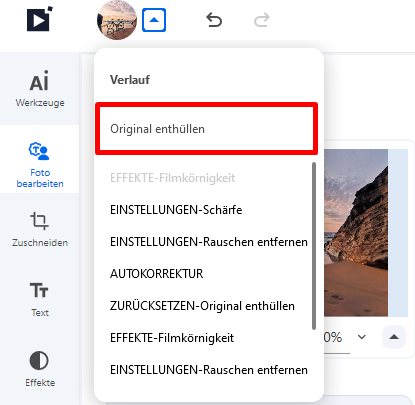
Task: Click the beach cliff image canvas
Action: (356, 233)
